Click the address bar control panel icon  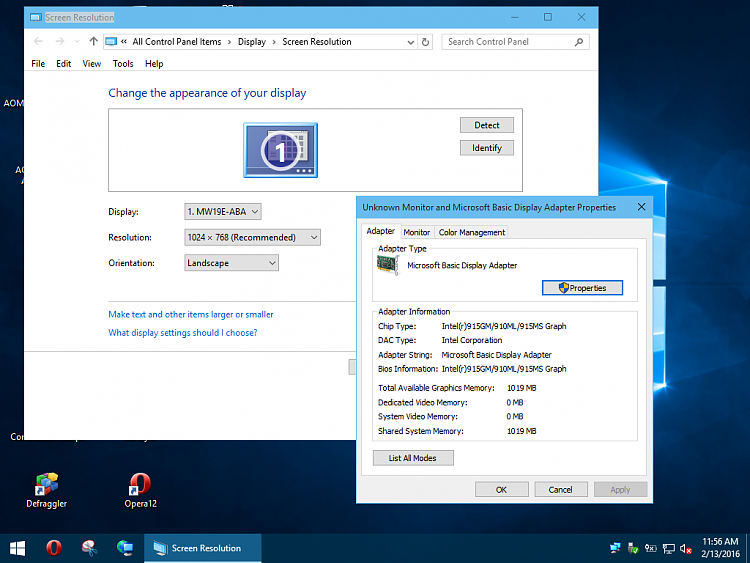point(111,42)
